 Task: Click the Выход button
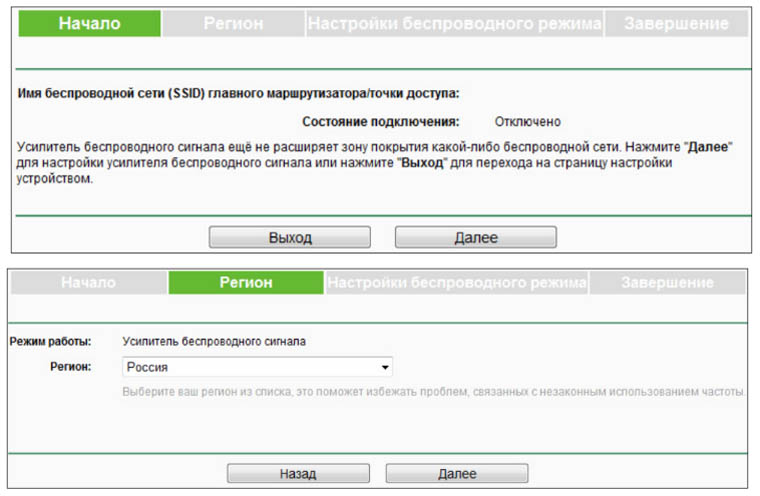tap(290, 238)
